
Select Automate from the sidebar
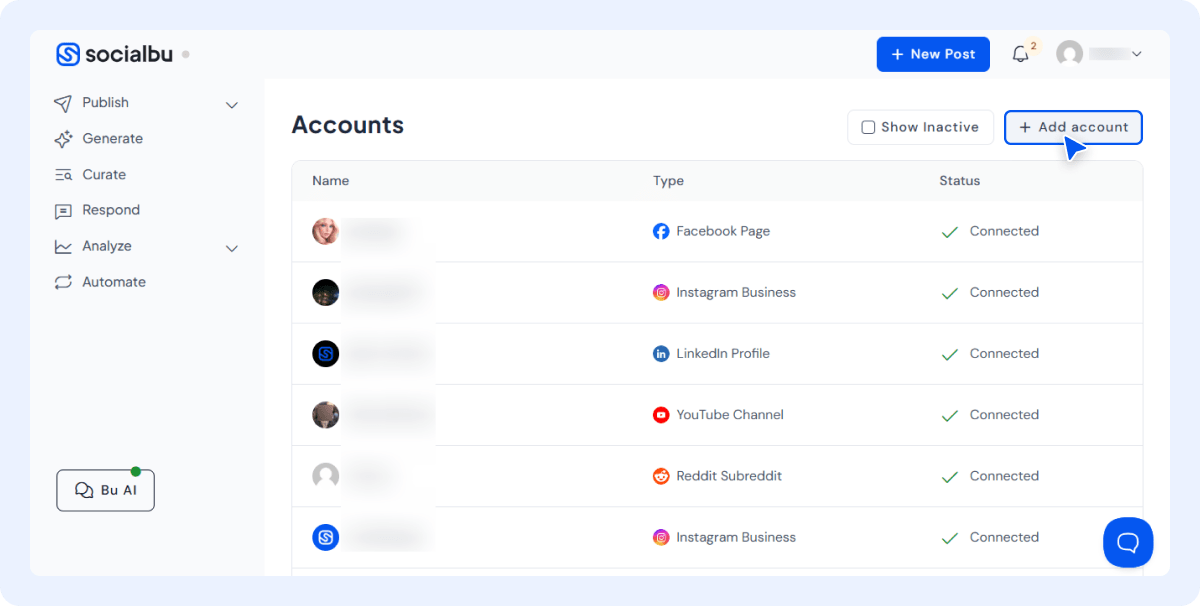[x=112, y=281]
